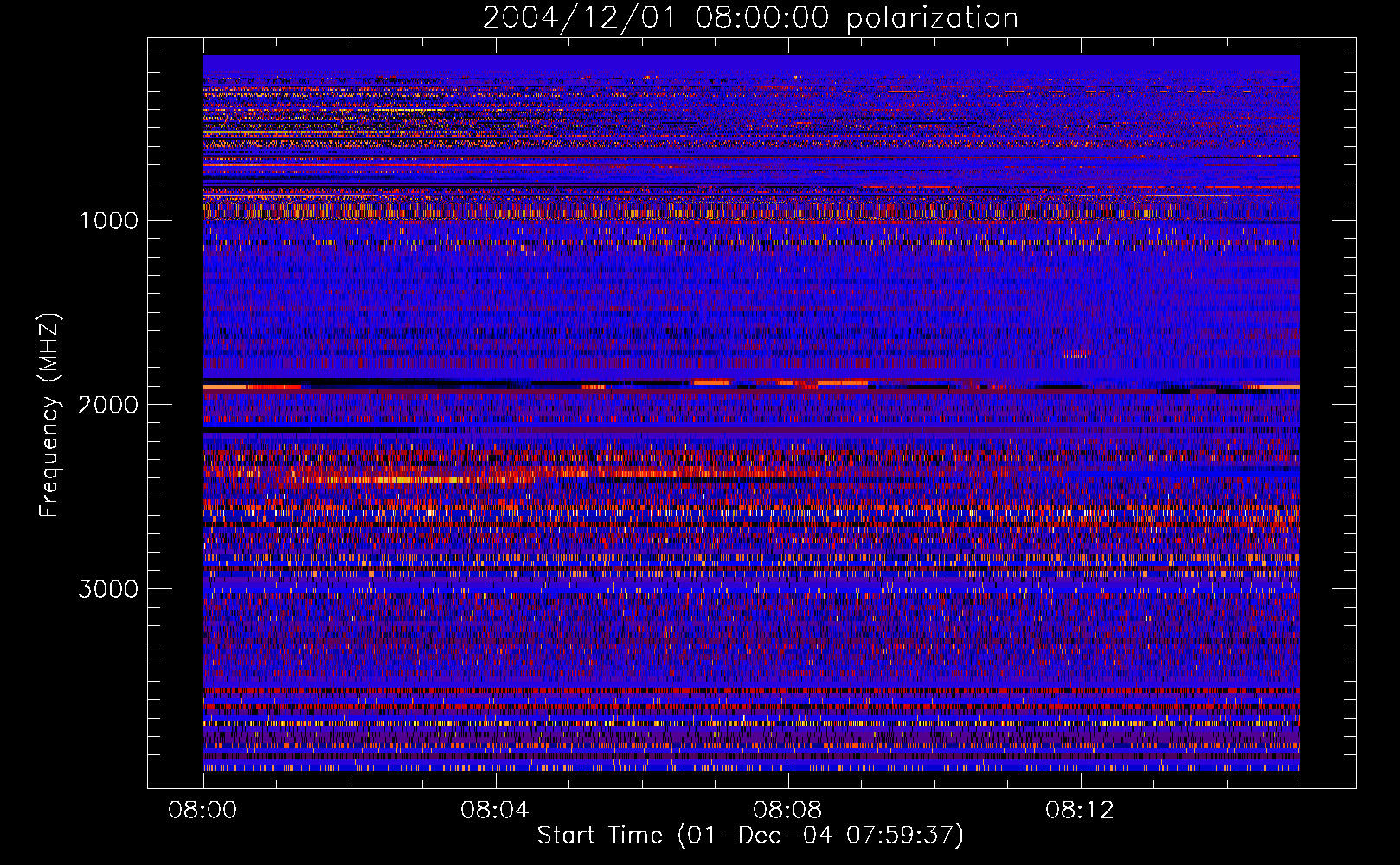Click the 08:08 time tick label

pyautogui.click(x=787, y=810)
